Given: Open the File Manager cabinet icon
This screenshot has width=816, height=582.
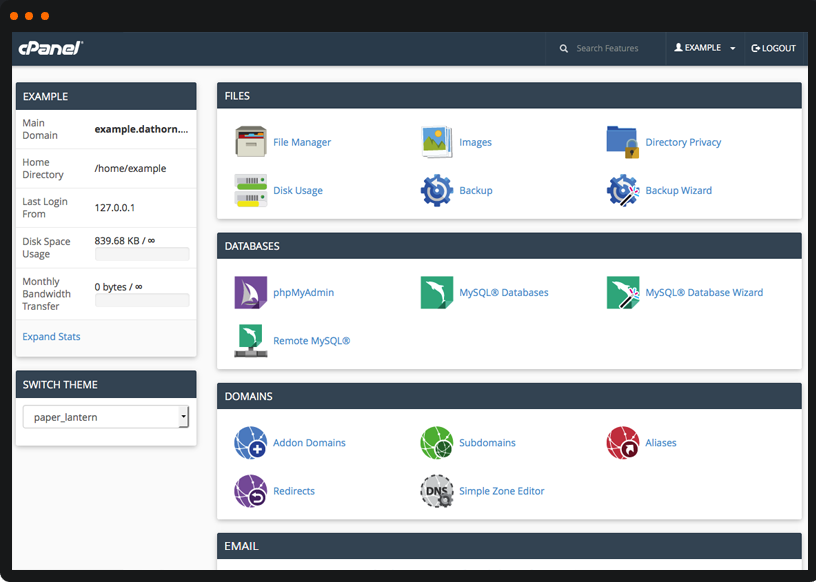Looking at the screenshot, I should click(x=251, y=142).
